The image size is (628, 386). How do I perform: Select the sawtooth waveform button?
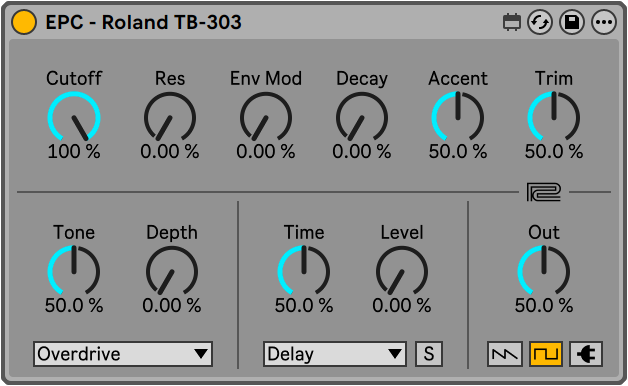click(x=505, y=354)
